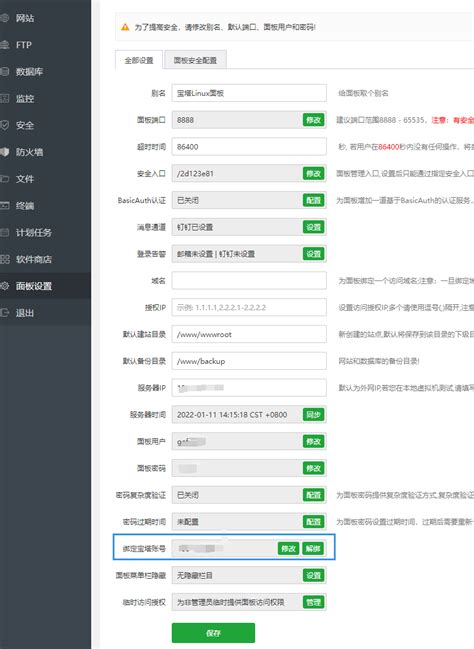
Task: Open 软件商店 in the sidebar
Action: (x=34, y=259)
